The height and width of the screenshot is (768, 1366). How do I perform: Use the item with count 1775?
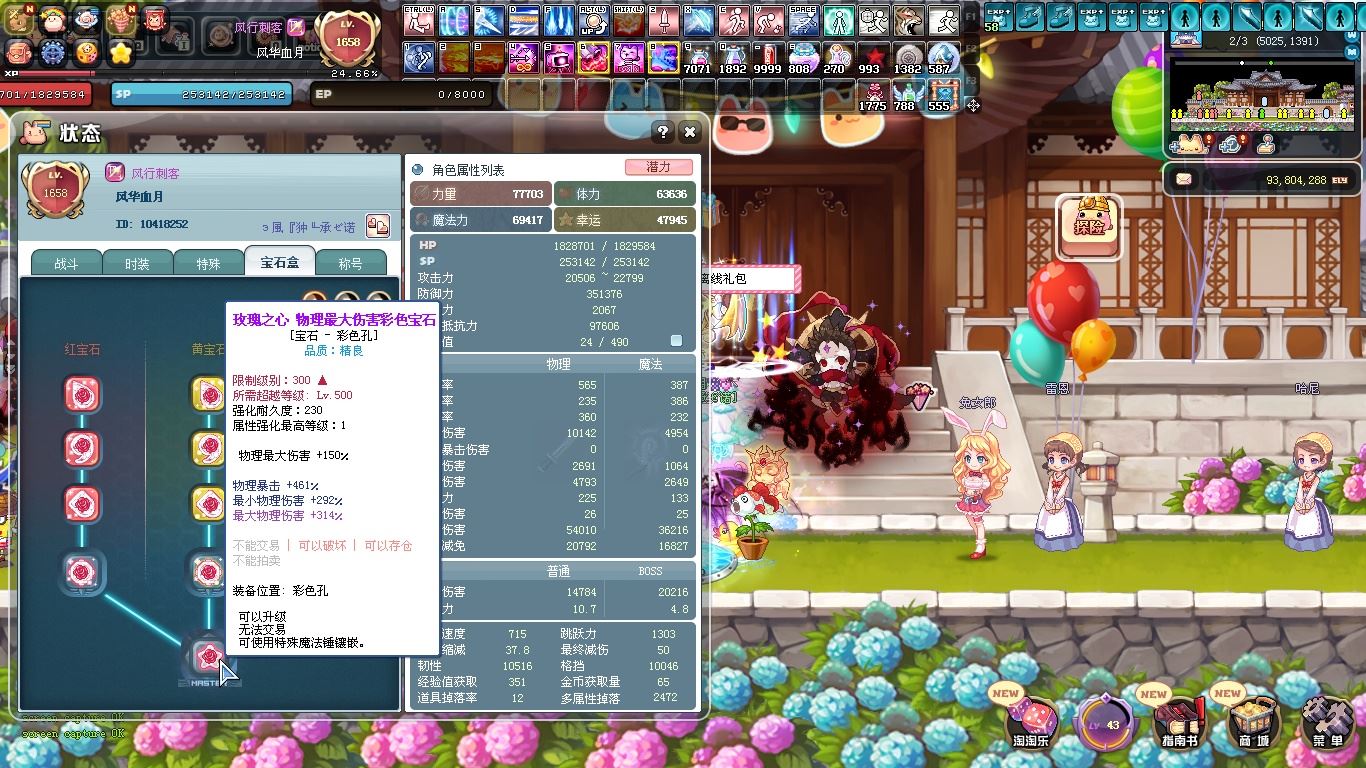[873, 95]
